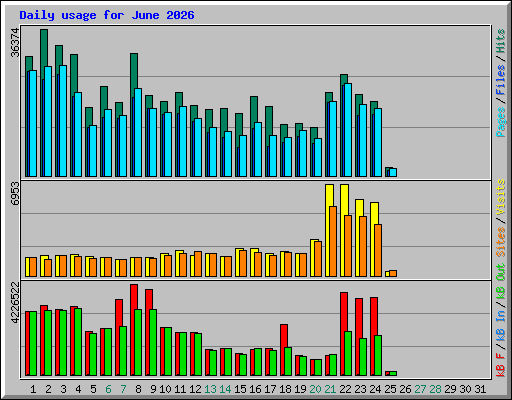The width and height of the screenshot is (512, 400).
Task: Click day label 15 on the x-axis
Action: (240, 389)
